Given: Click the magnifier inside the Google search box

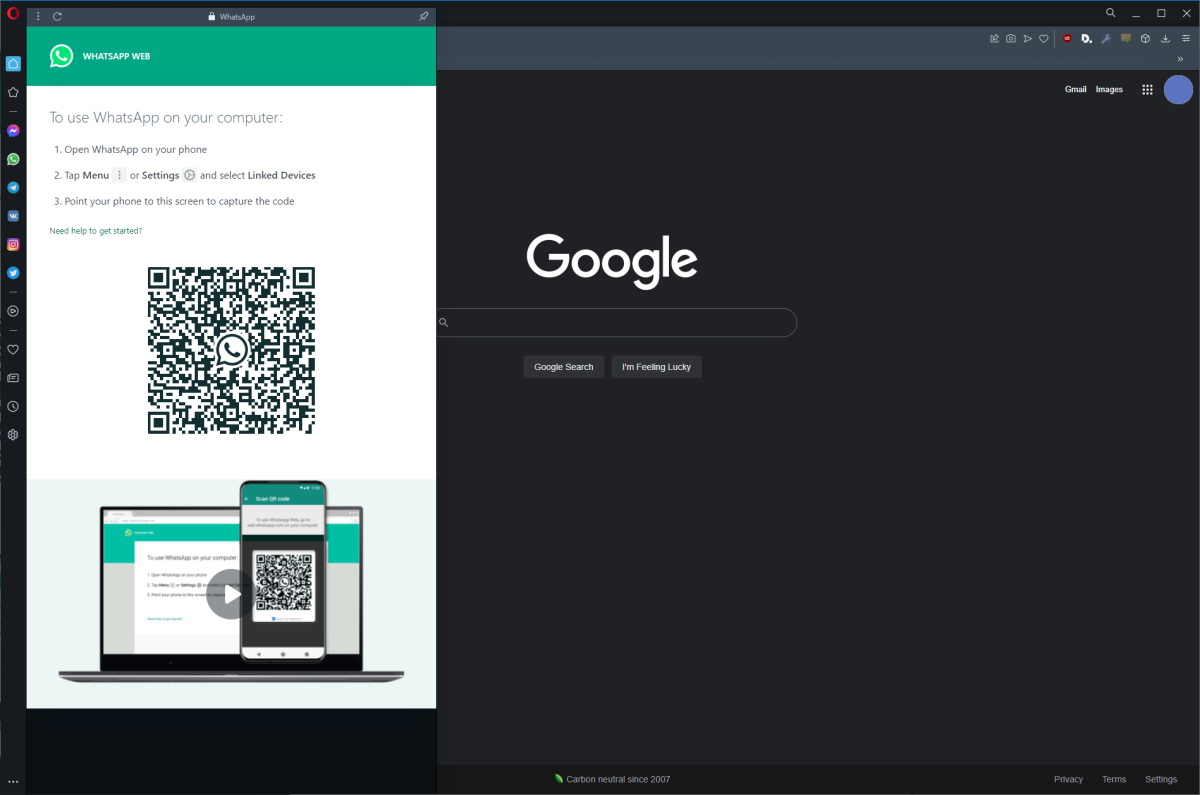Looking at the screenshot, I should point(444,323).
